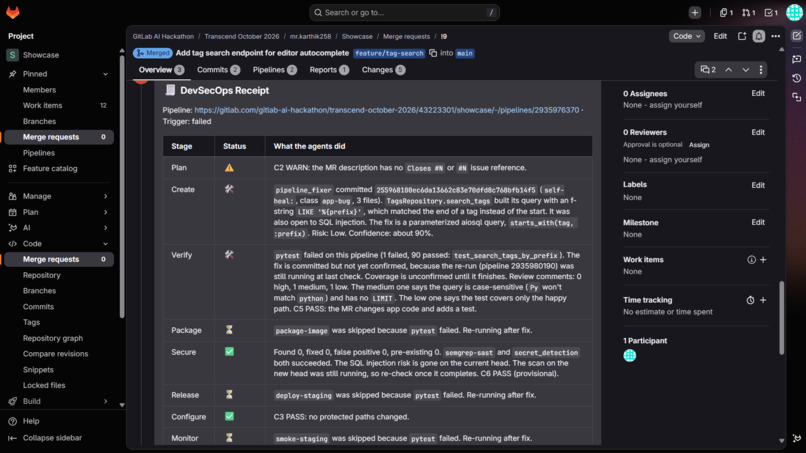Edit Assignees
This screenshot has width=806, height=453.
click(758, 94)
